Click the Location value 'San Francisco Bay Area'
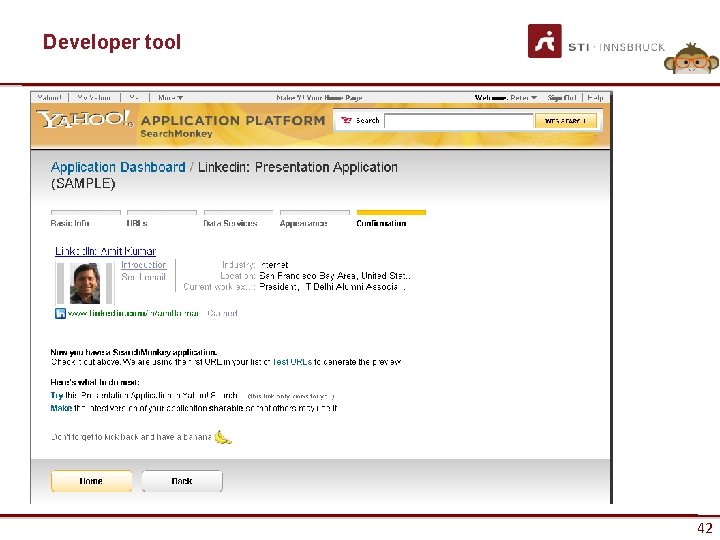 click(x=309, y=276)
